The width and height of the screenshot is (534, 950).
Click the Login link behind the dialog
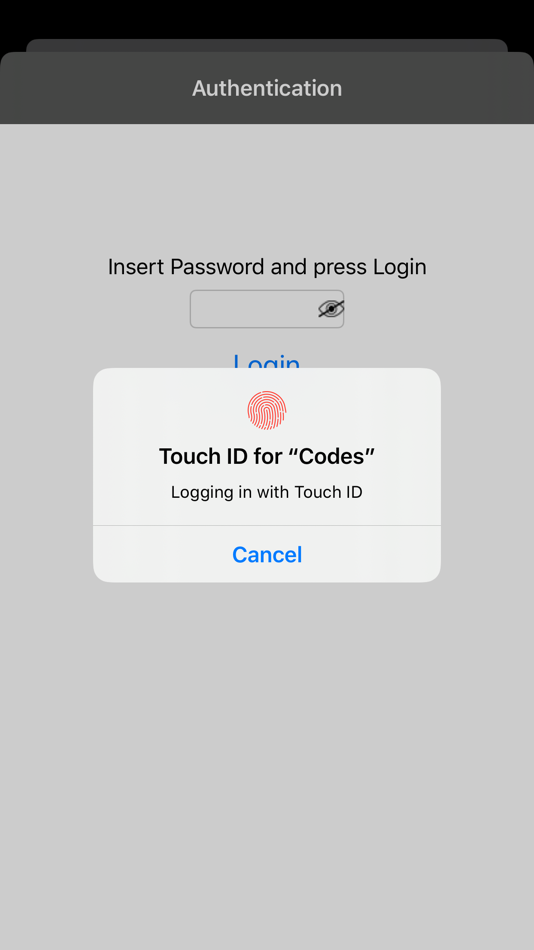click(267, 360)
